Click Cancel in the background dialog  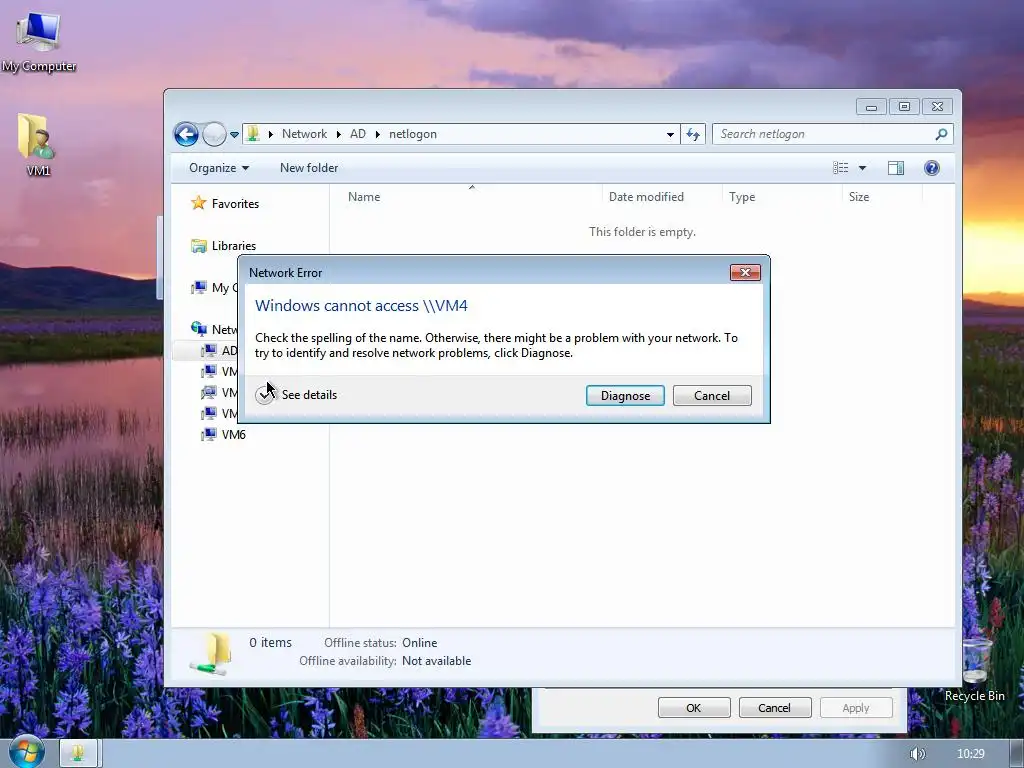(x=775, y=708)
